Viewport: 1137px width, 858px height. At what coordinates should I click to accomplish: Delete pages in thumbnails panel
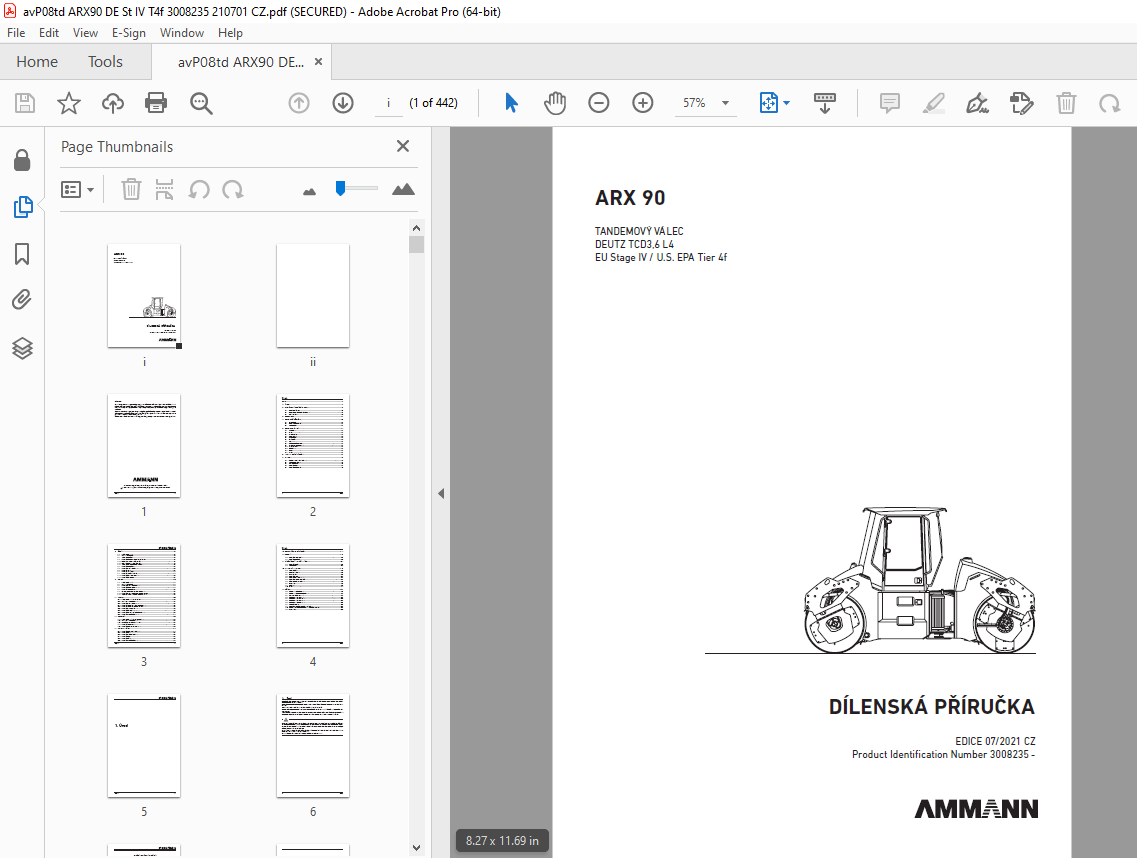(x=131, y=189)
